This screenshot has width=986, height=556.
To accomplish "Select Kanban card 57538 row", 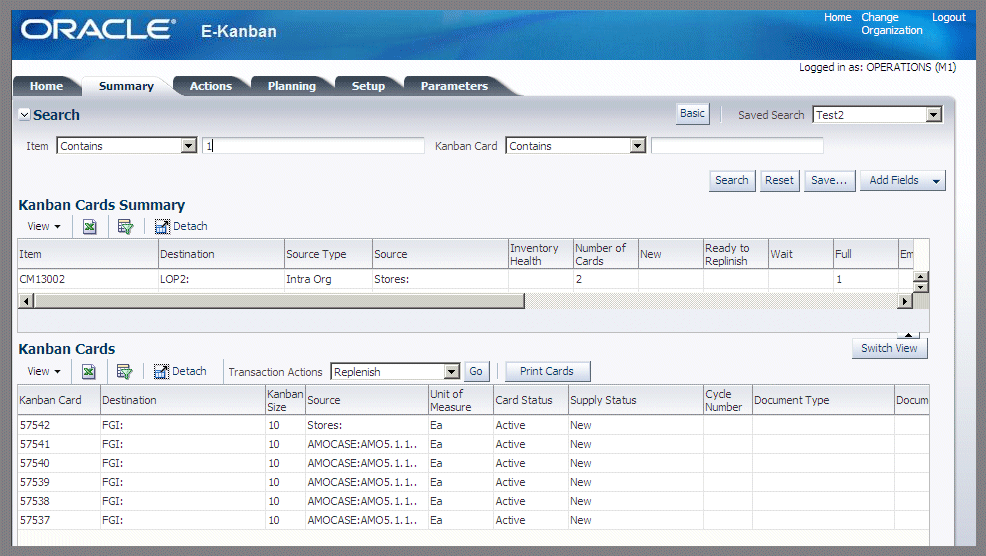I will tap(474, 501).
